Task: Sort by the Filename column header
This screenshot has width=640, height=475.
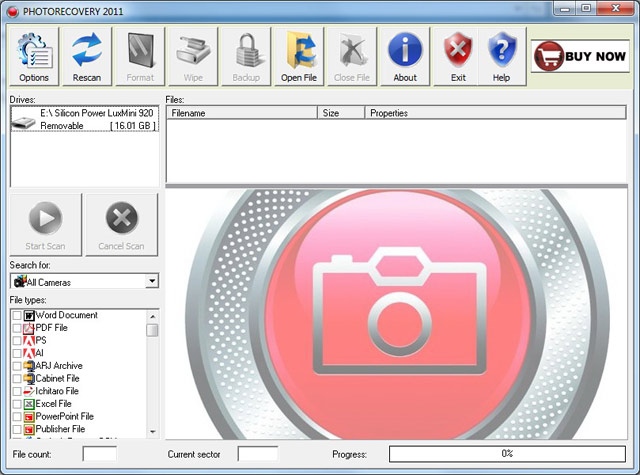Action: pos(242,113)
